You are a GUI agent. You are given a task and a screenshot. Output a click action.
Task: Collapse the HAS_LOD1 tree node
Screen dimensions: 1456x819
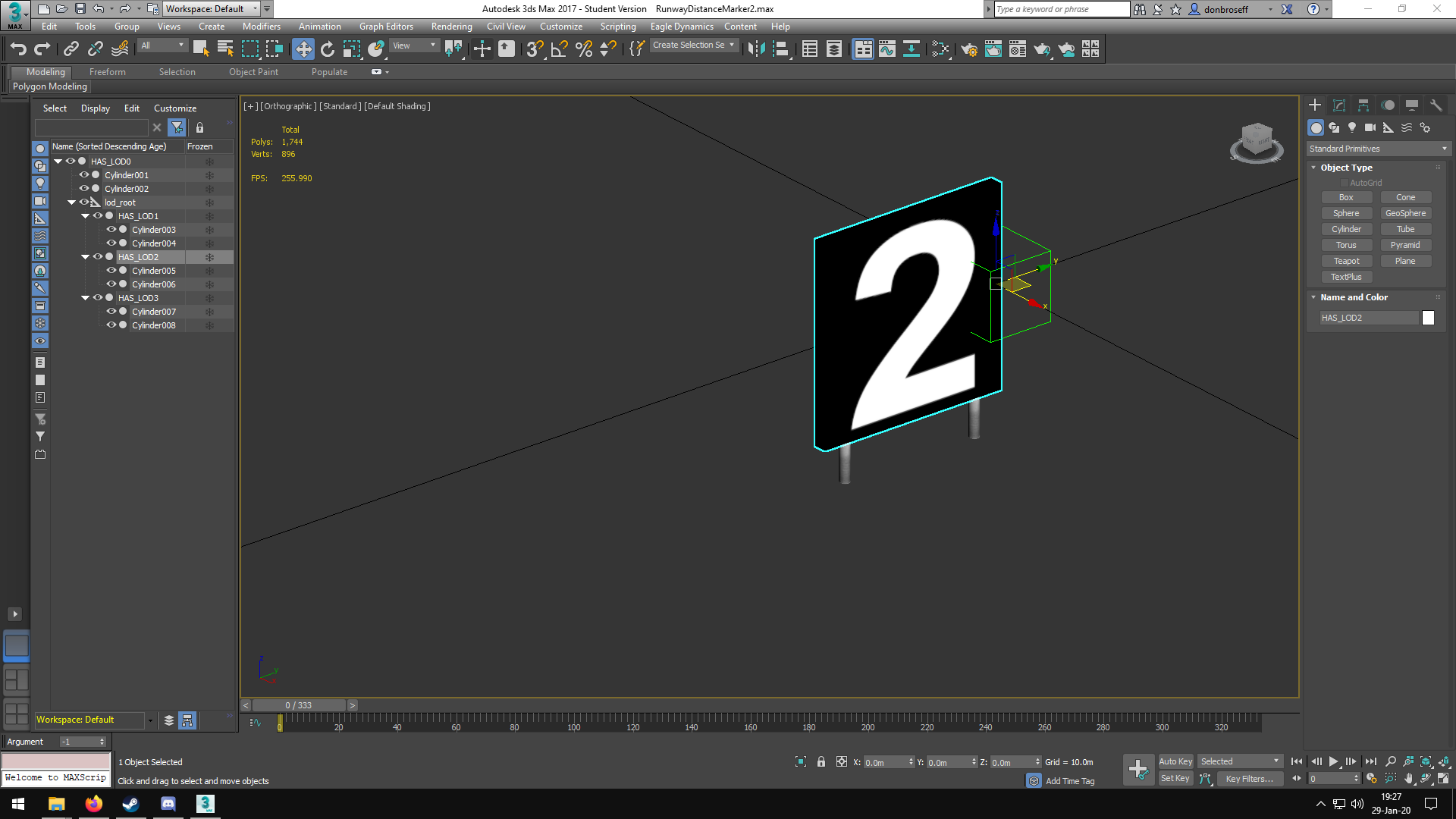(85, 216)
